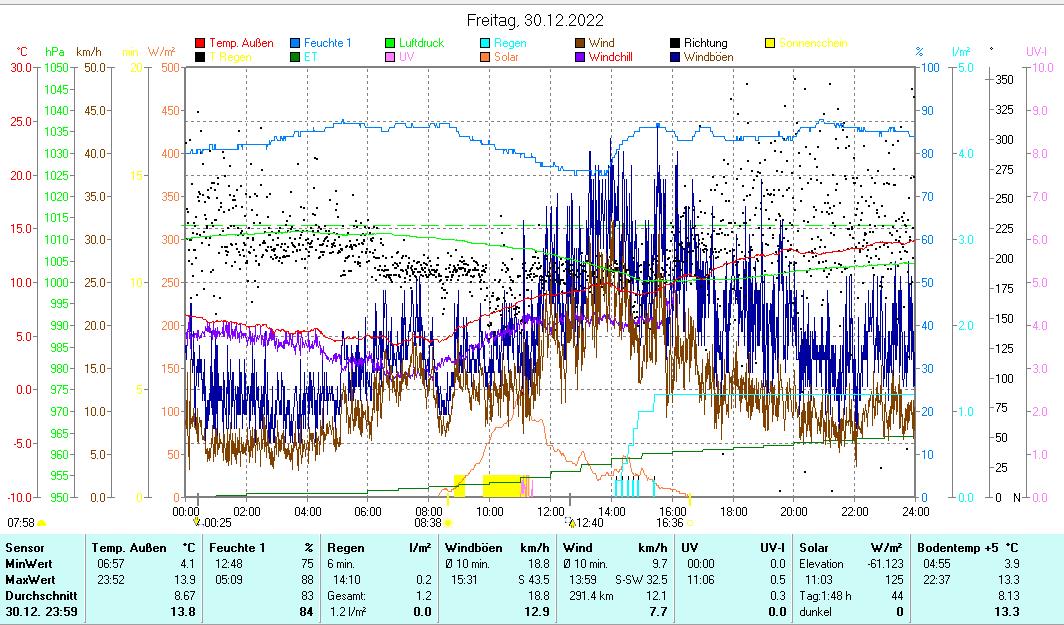The image size is (1064, 625).
Task: Click the blue Feuchte 1 legend square
Action: pos(296,44)
